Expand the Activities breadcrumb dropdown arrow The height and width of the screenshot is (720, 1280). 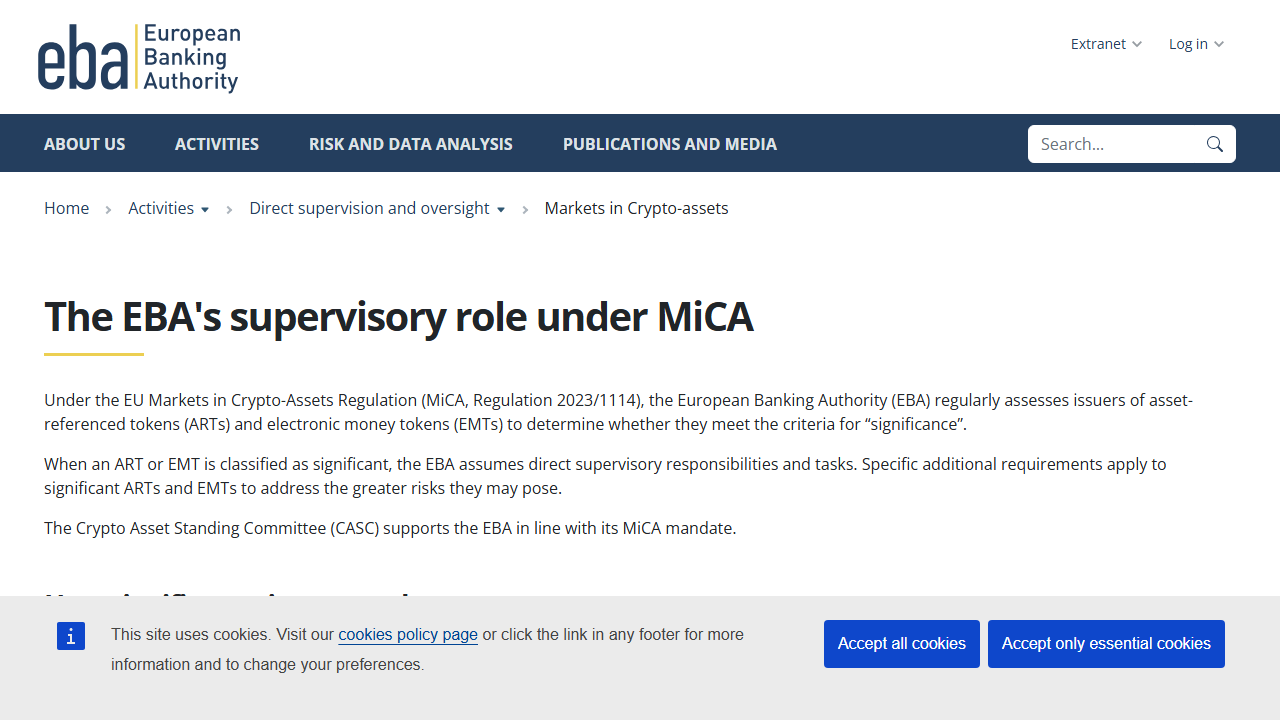205,209
